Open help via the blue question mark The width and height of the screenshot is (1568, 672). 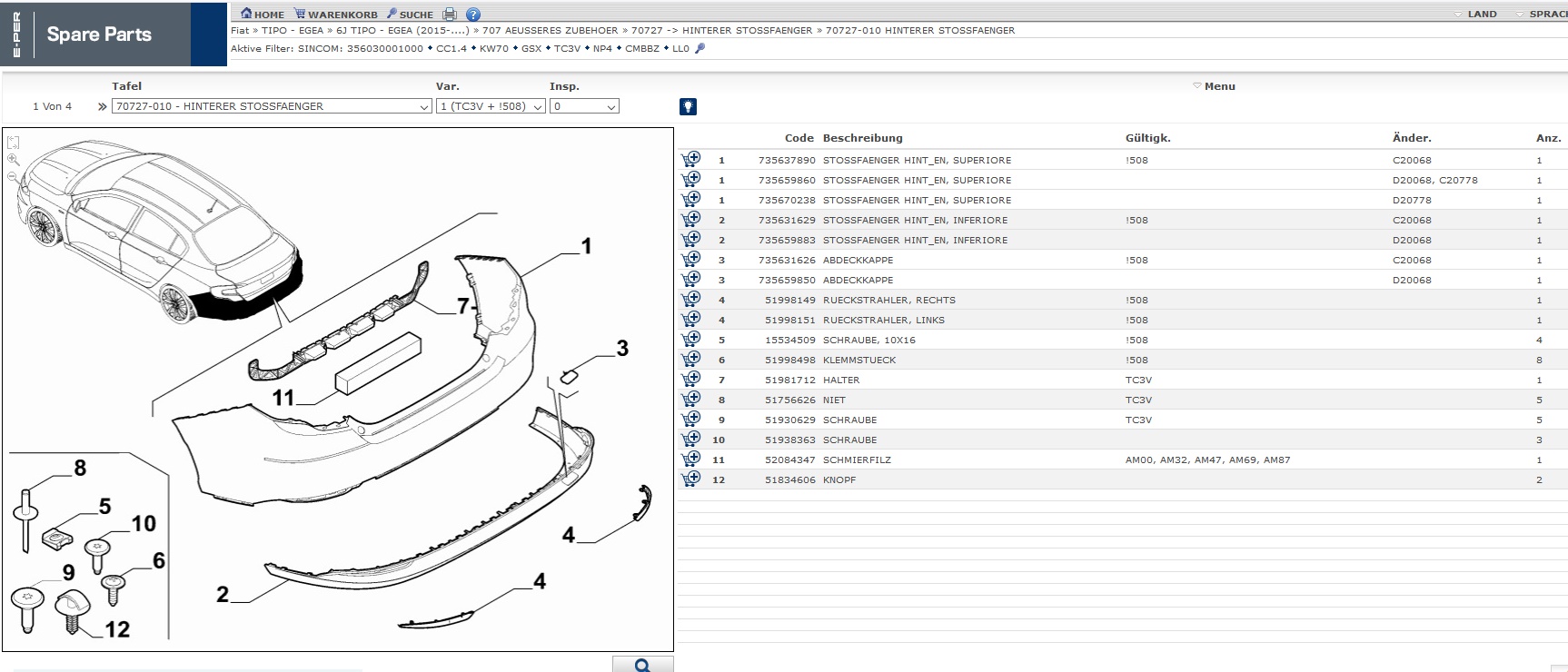[473, 15]
